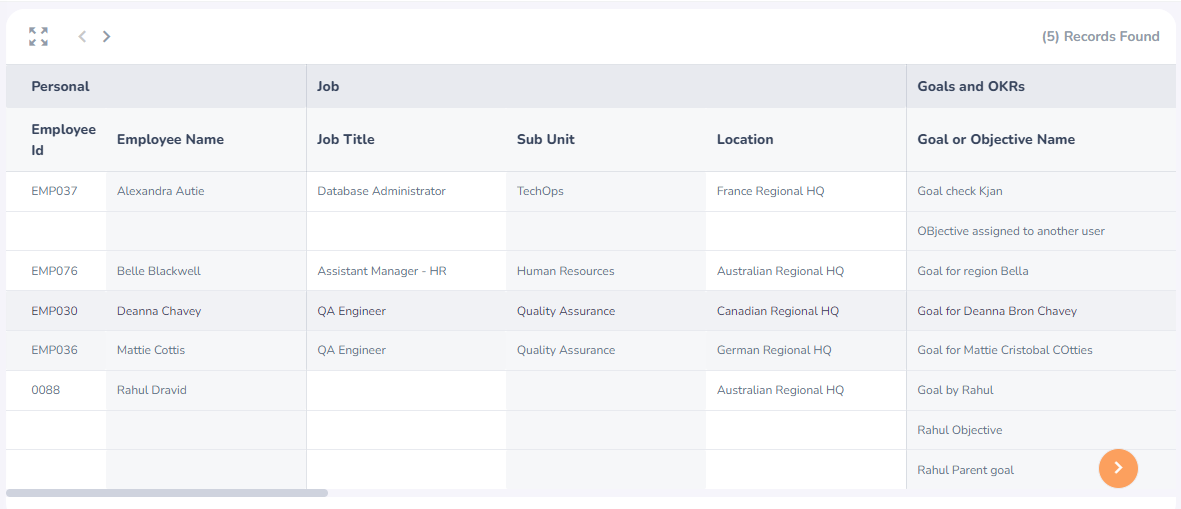The height and width of the screenshot is (509, 1181).
Task: Click the Goal check Kjan entry
Action: pos(960,191)
